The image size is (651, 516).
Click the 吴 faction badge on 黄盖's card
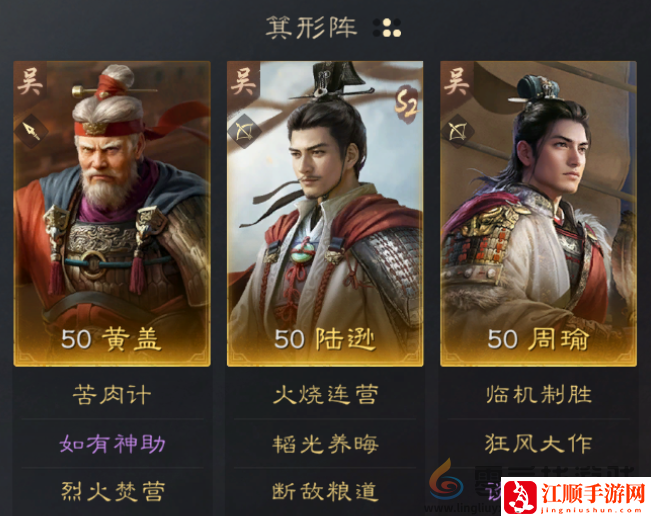[x=30, y=81]
